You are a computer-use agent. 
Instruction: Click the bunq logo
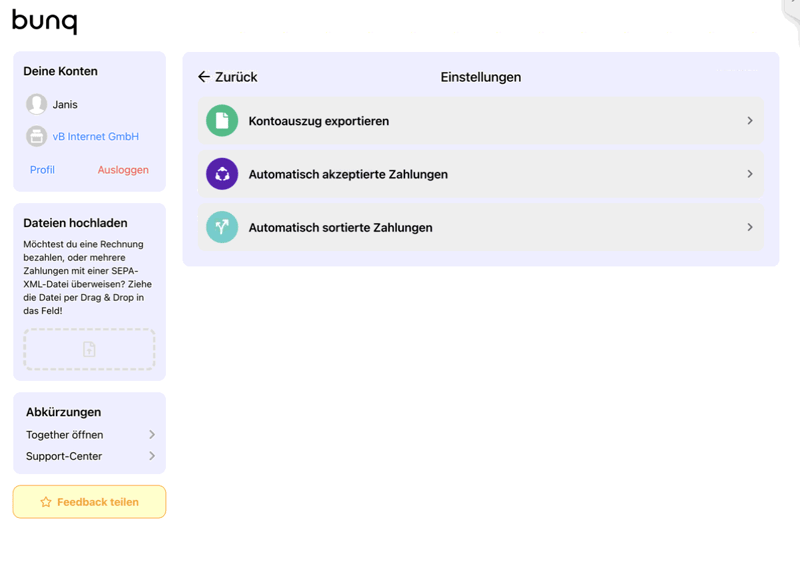[x=44, y=21]
